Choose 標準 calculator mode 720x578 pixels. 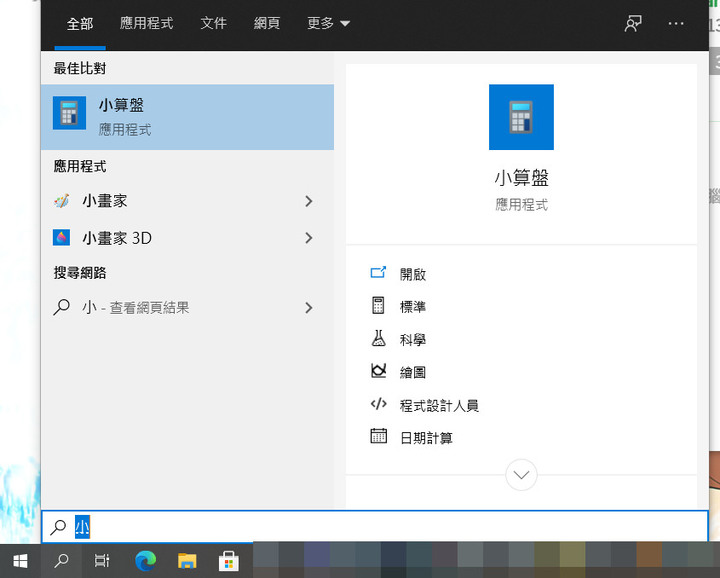click(413, 307)
